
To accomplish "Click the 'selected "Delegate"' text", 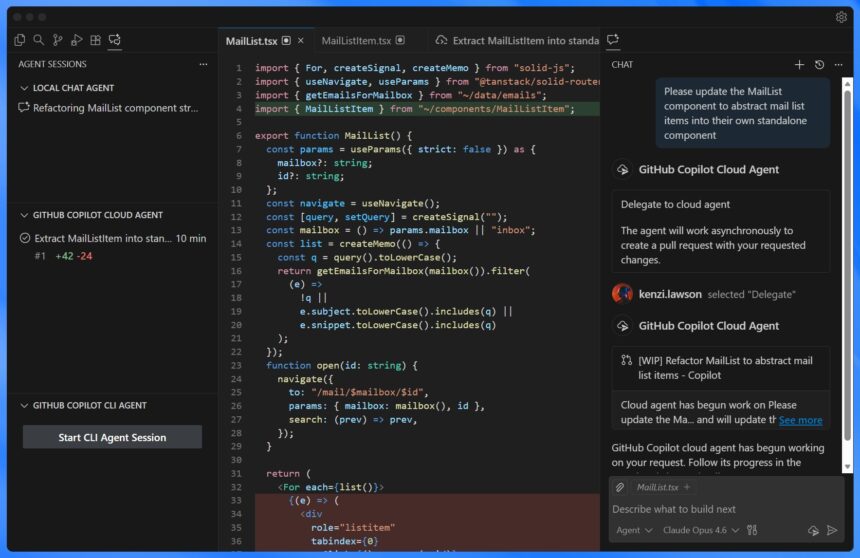I will tap(751, 295).
